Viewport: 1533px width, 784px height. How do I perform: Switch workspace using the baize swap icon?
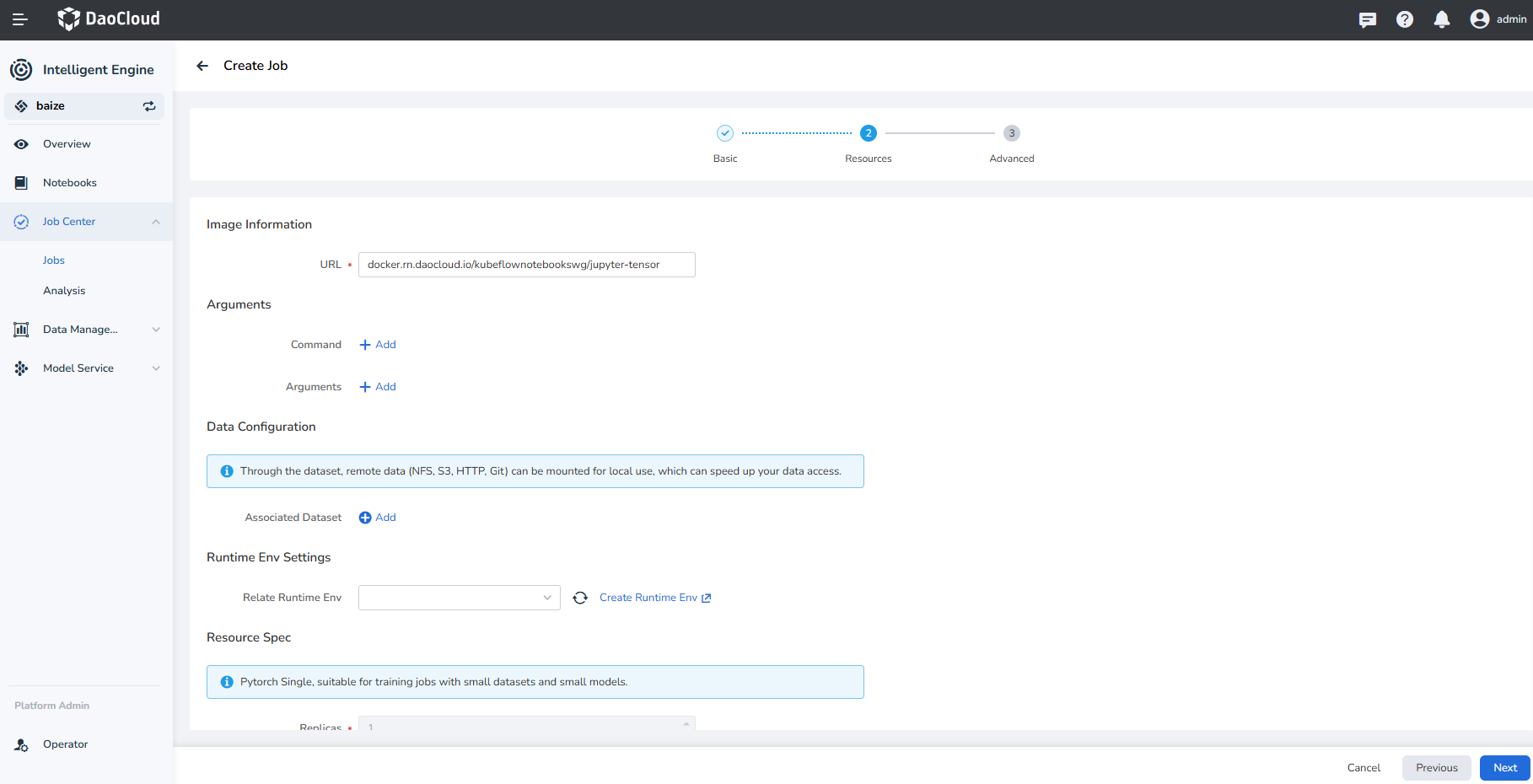[x=149, y=105]
